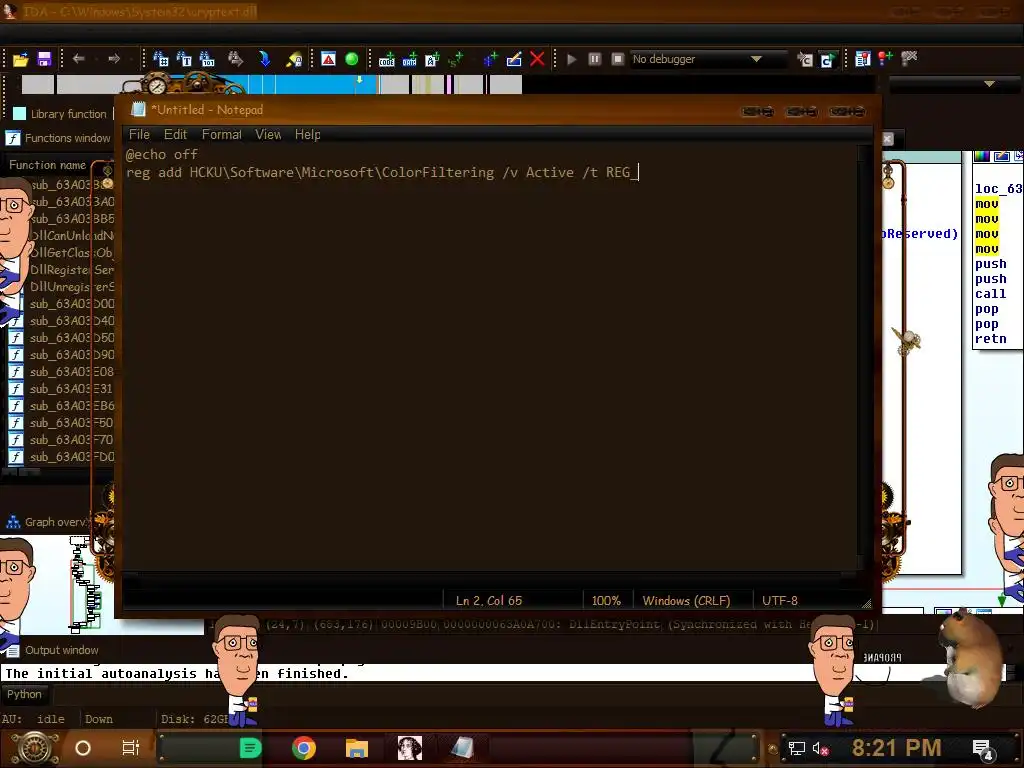The image size is (1024, 768).
Task: Click the convert to code icon
Action: [387, 59]
